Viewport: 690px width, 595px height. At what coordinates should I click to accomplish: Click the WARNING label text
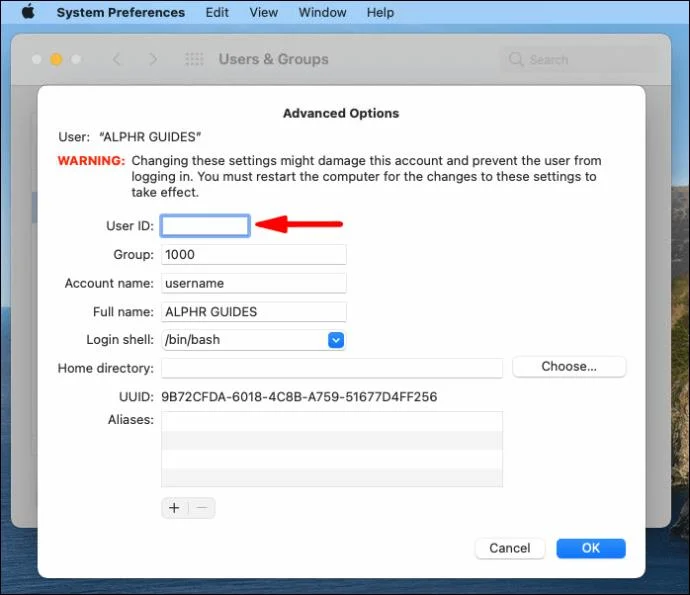coord(92,161)
